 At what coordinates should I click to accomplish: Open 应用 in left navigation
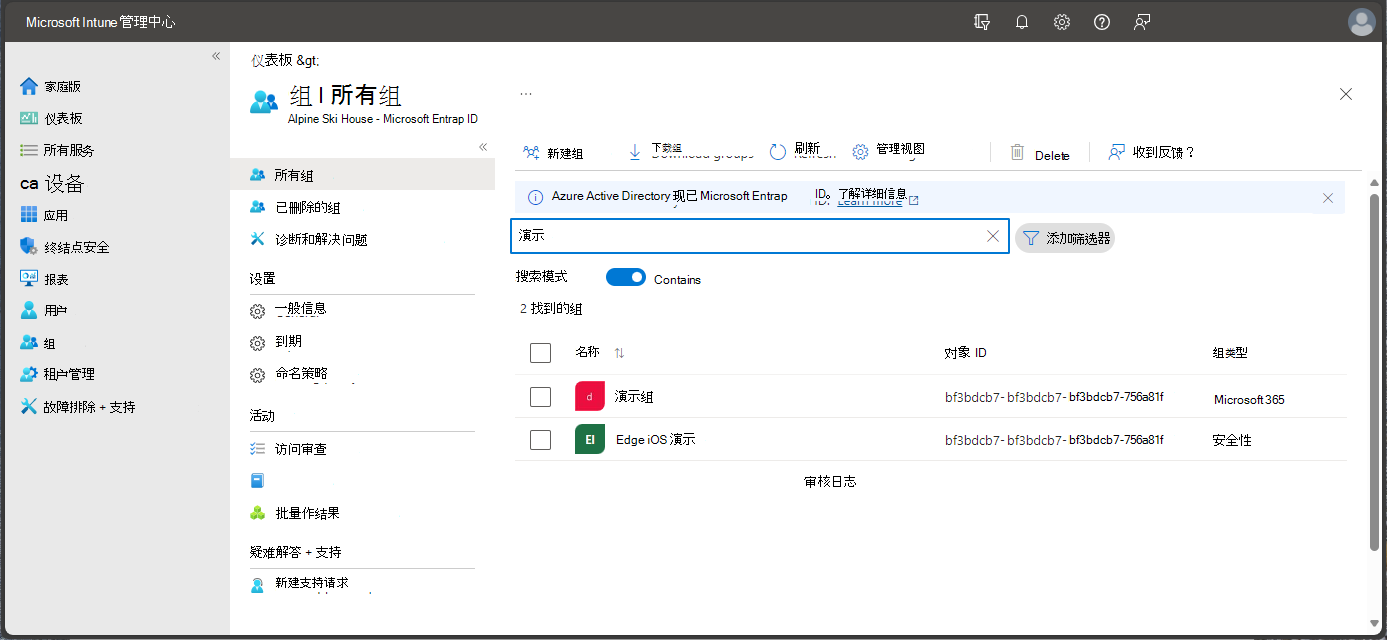coord(44,215)
